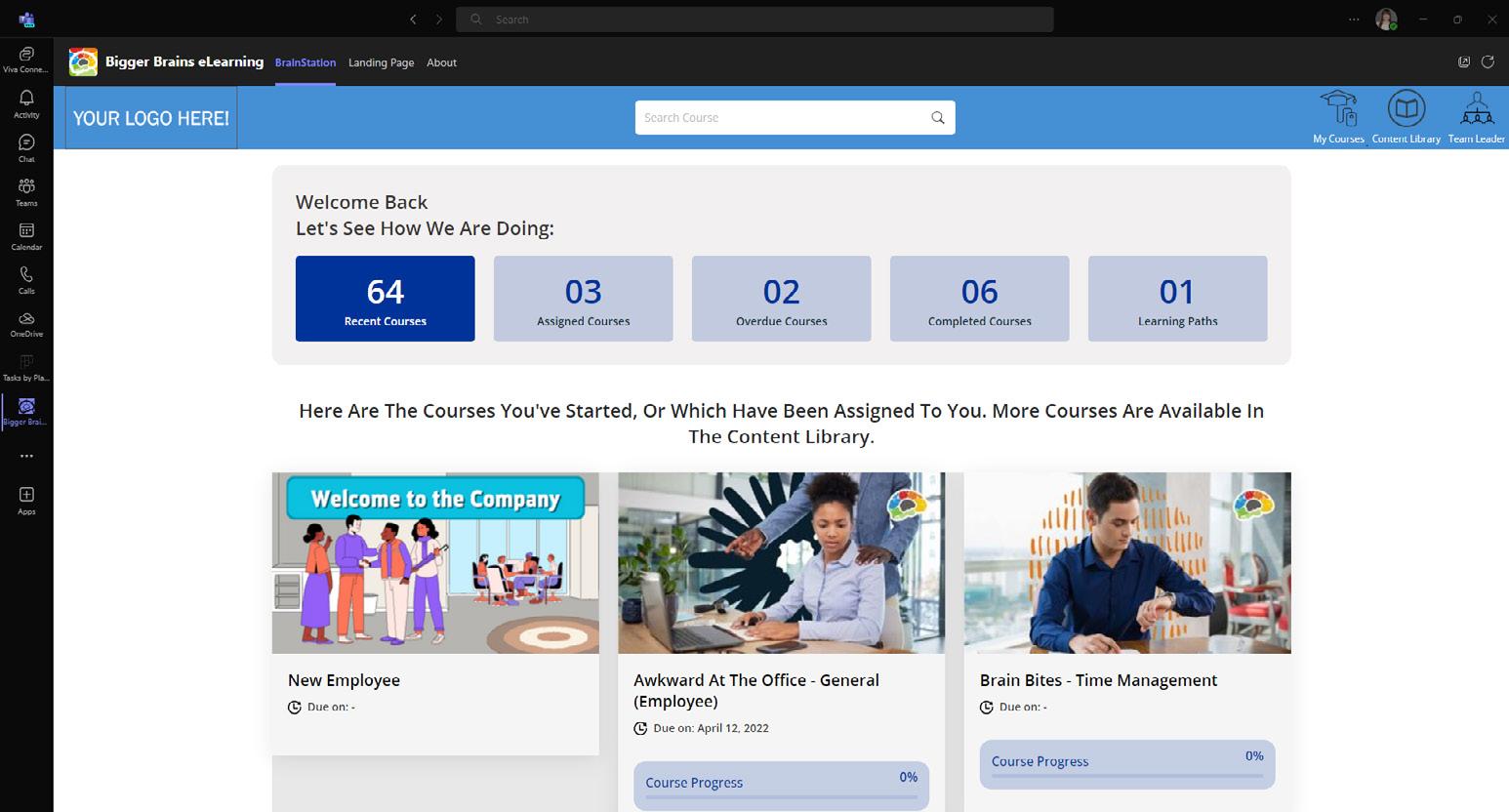Reload the Bigger Brains tab
Image resolution: width=1509 pixels, height=812 pixels.
(1488, 61)
